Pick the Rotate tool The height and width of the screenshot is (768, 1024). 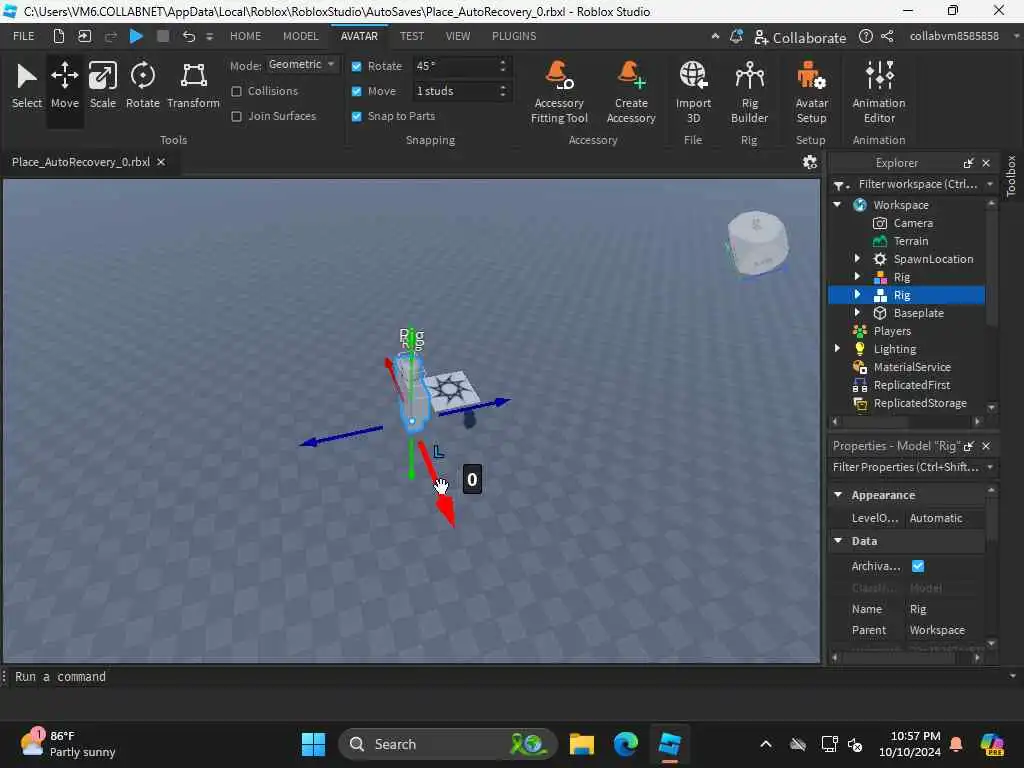coord(142,86)
